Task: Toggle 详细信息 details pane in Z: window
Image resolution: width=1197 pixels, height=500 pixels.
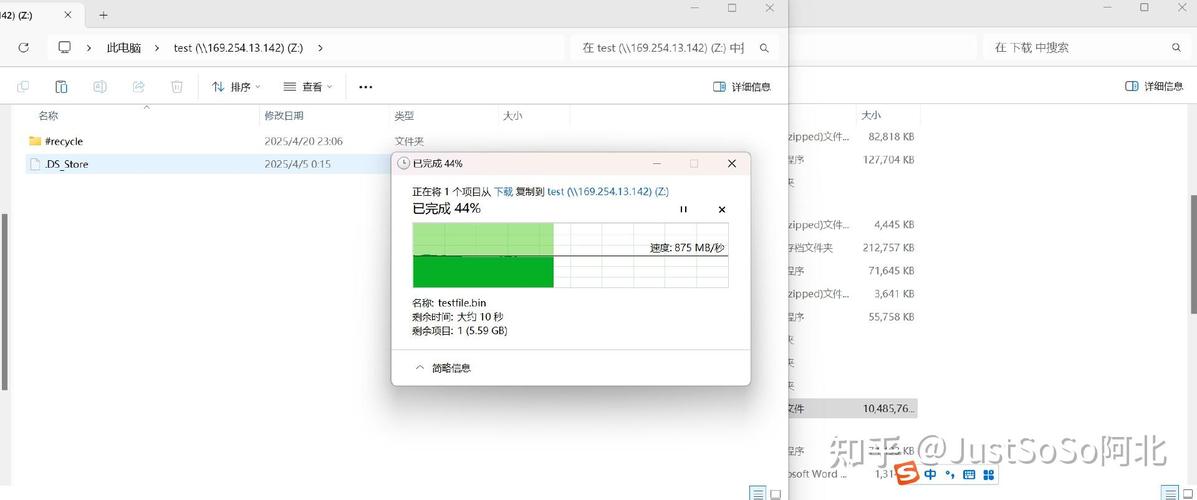Action: pyautogui.click(x=741, y=87)
